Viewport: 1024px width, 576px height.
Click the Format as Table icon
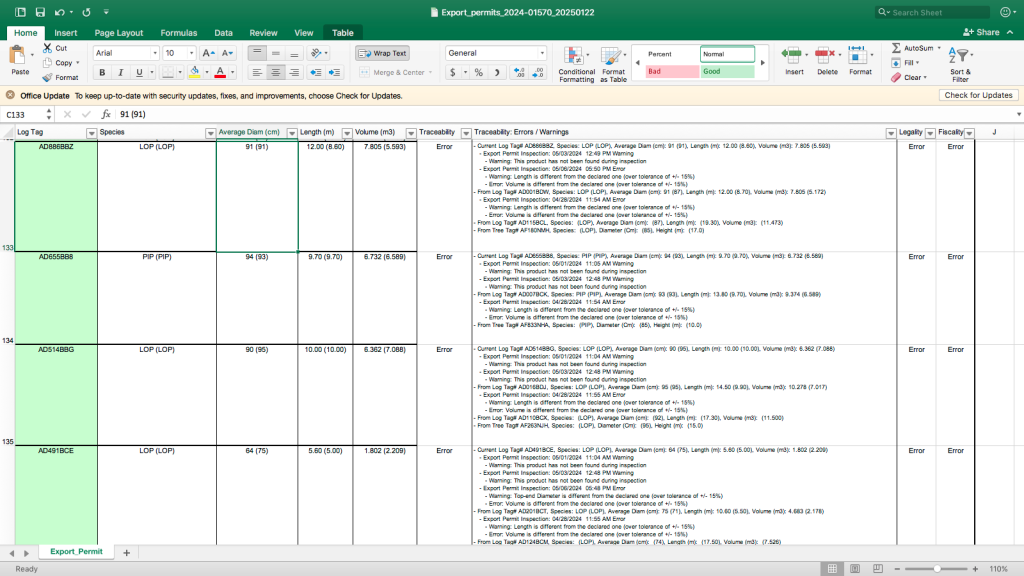pyautogui.click(x=613, y=61)
